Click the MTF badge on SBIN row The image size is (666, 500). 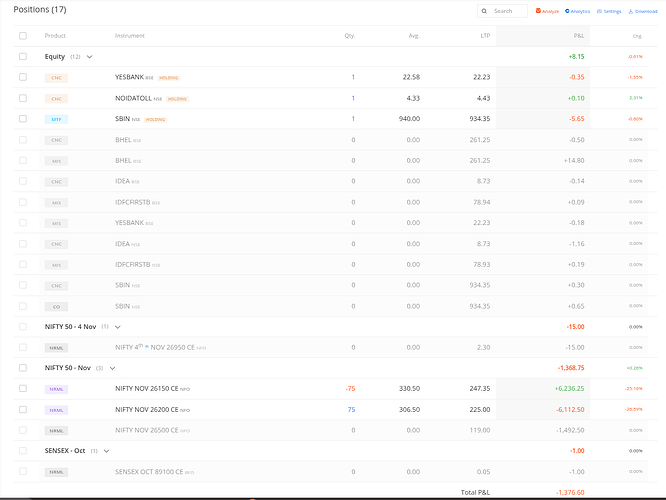coord(58,119)
